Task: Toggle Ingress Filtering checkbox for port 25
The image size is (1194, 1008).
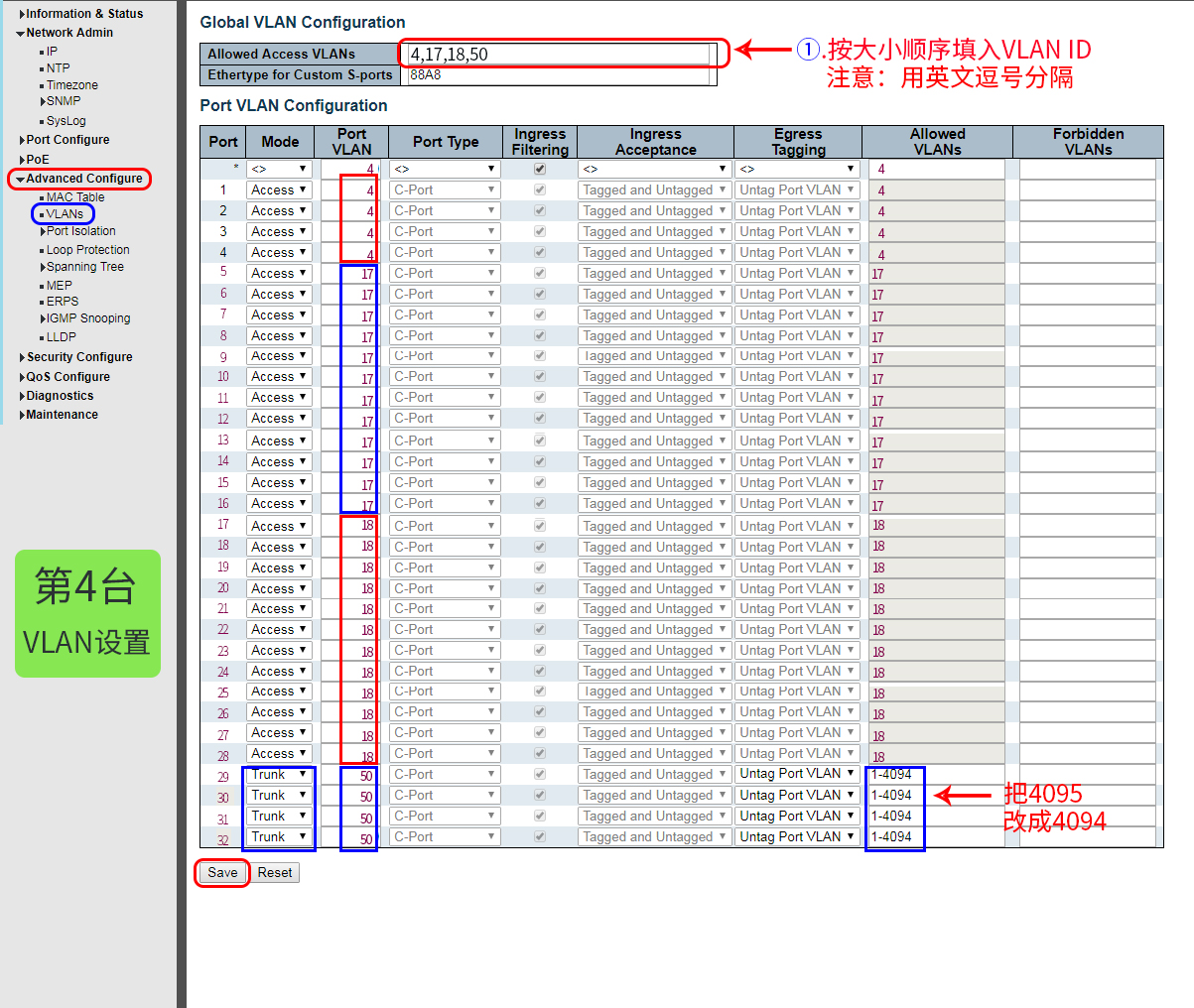Action: (x=540, y=692)
